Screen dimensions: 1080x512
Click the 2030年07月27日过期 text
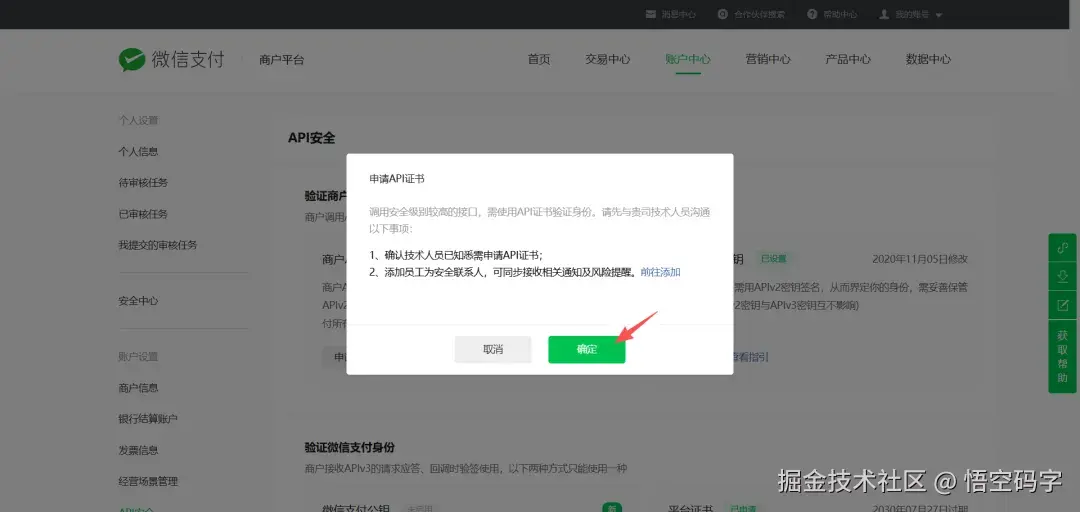click(921, 509)
